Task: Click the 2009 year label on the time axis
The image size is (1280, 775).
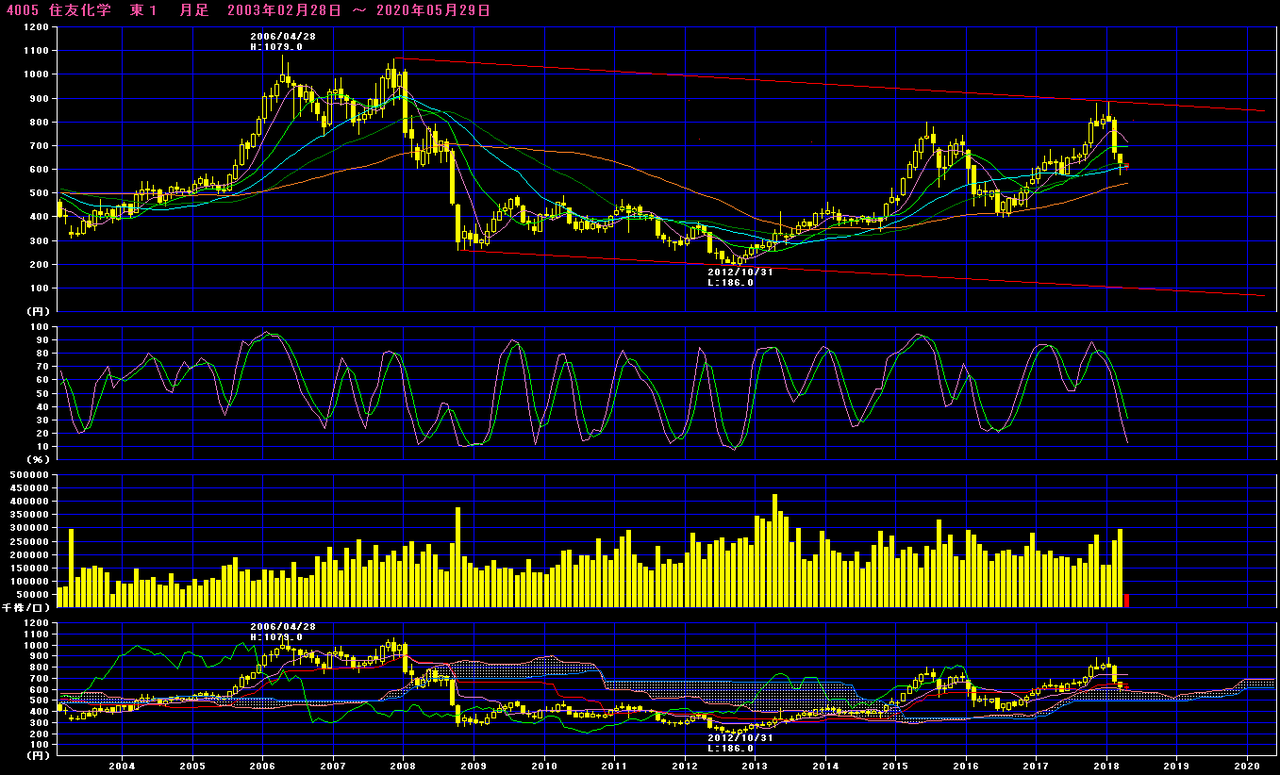Action: tap(474, 765)
